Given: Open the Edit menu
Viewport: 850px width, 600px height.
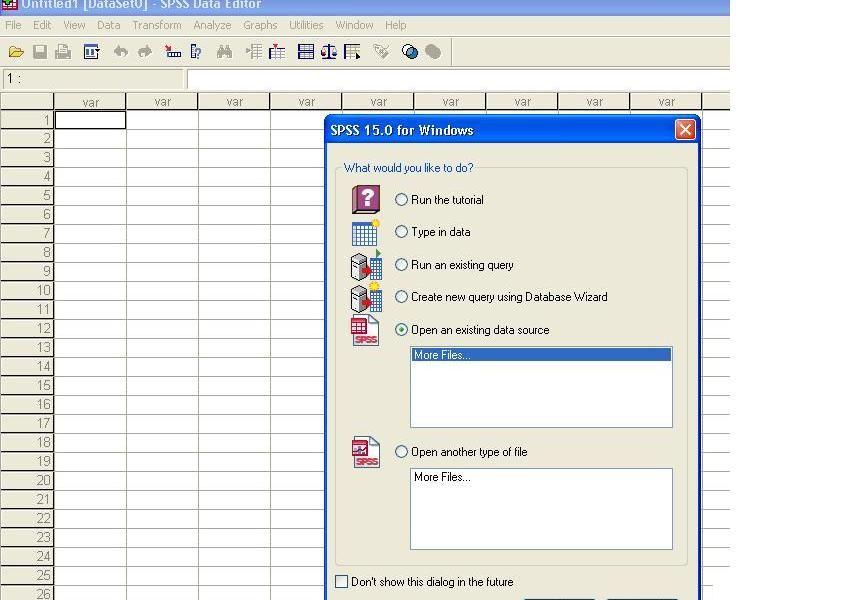Looking at the screenshot, I should tap(42, 25).
